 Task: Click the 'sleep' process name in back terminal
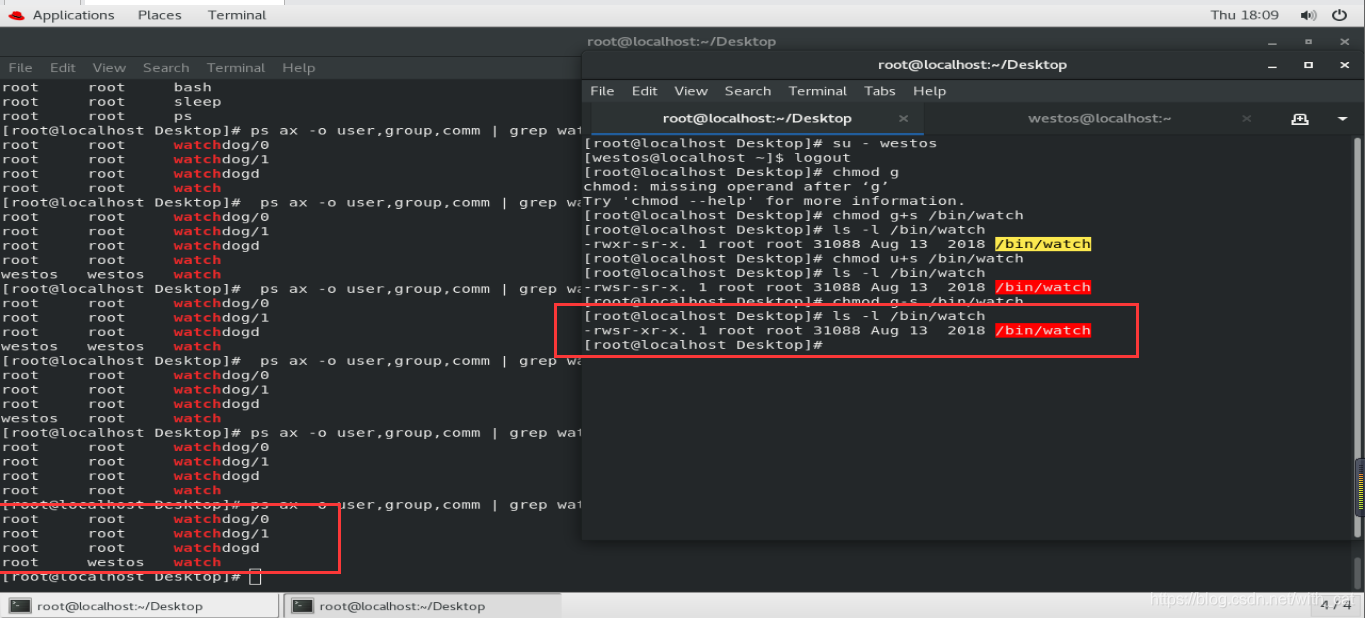[x=197, y=102]
